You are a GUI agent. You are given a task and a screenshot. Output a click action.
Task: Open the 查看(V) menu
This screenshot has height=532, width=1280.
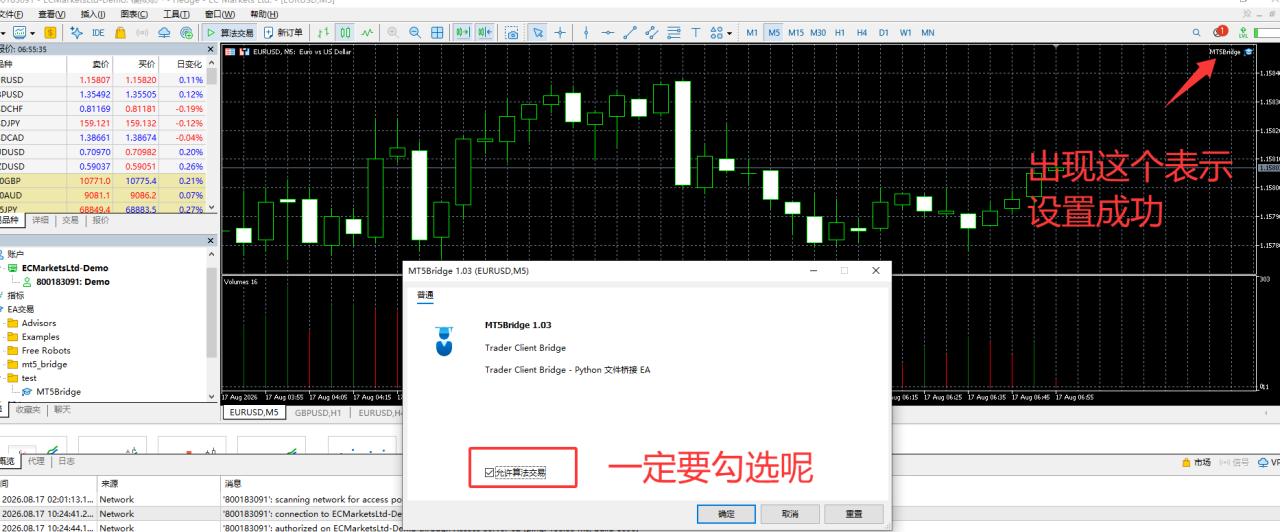[x=52, y=15]
